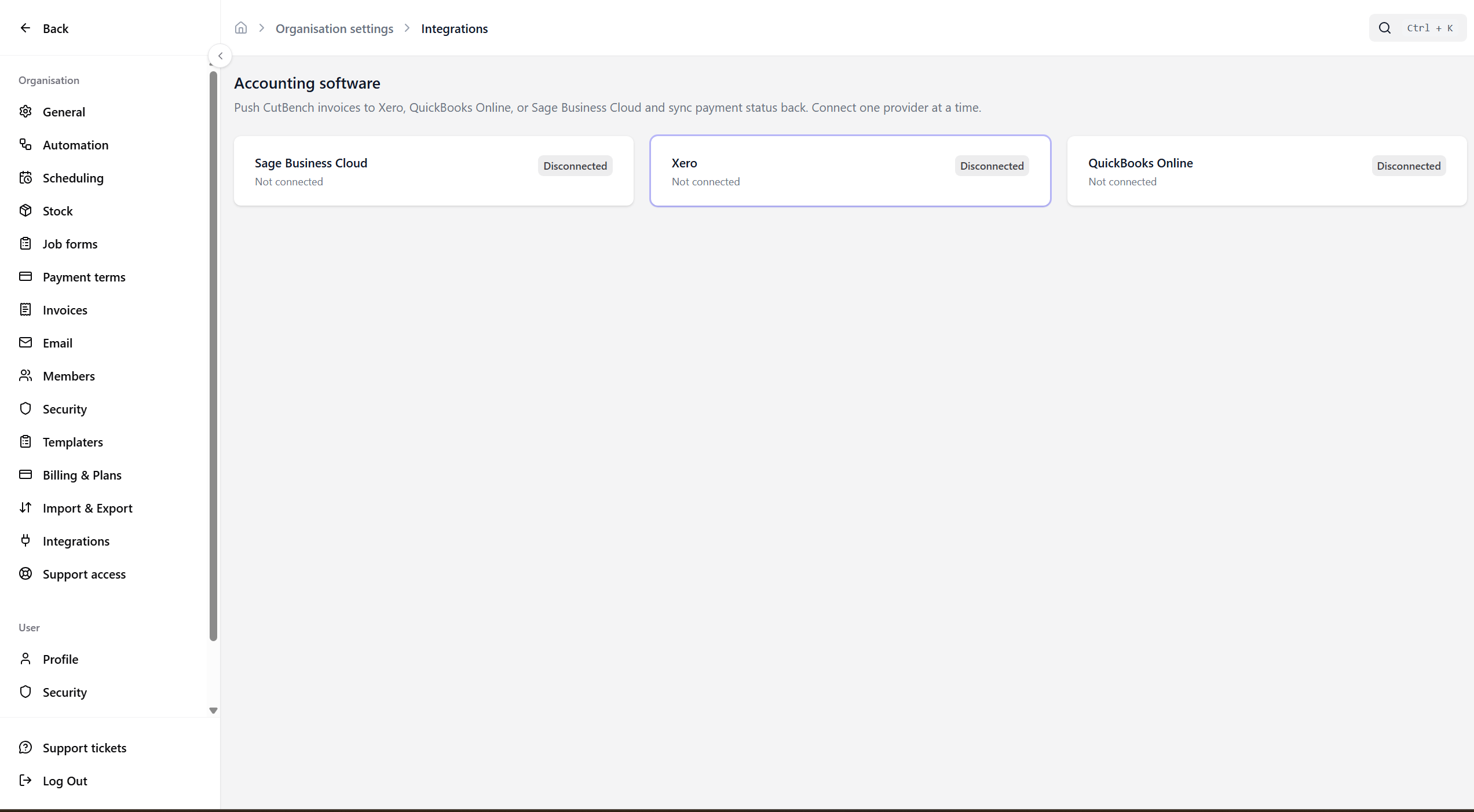Screen dimensions: 1474x812
Task: Click the Scheduling calendar-clock icon
Action: (25, 177)
